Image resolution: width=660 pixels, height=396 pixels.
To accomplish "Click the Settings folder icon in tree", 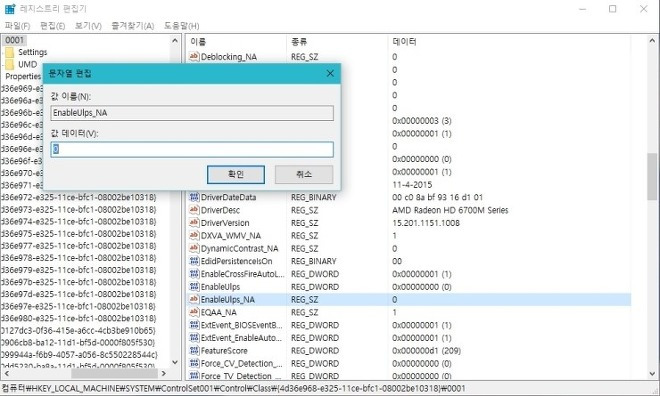I will (10, 52).
